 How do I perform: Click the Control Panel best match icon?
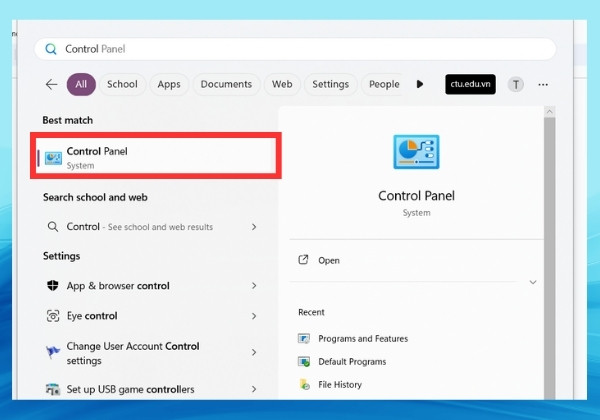tap(53, 158)
